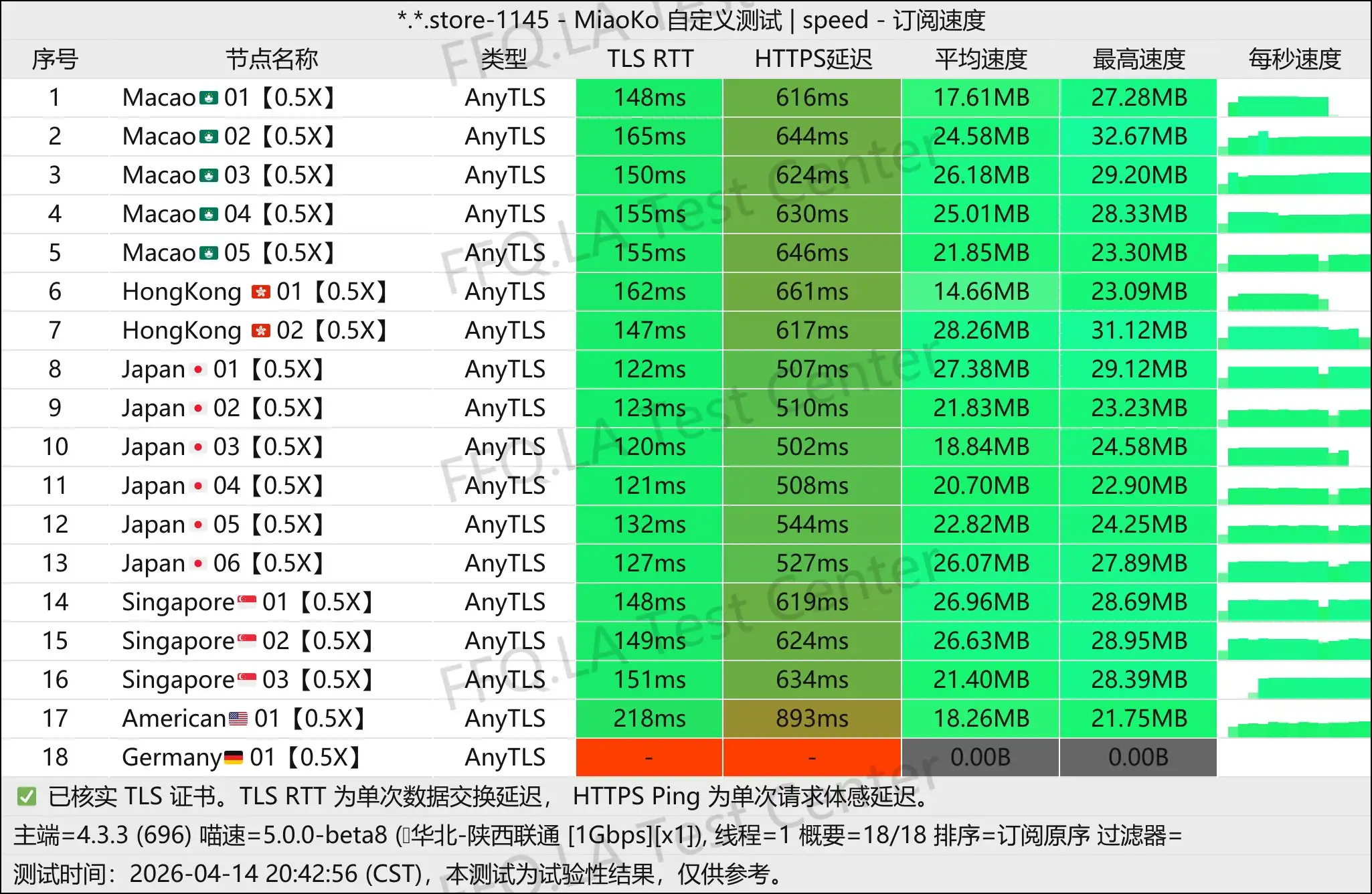Screen dimensions: 1372x894
Task: Click the row number 17
Action: (55, 719)
